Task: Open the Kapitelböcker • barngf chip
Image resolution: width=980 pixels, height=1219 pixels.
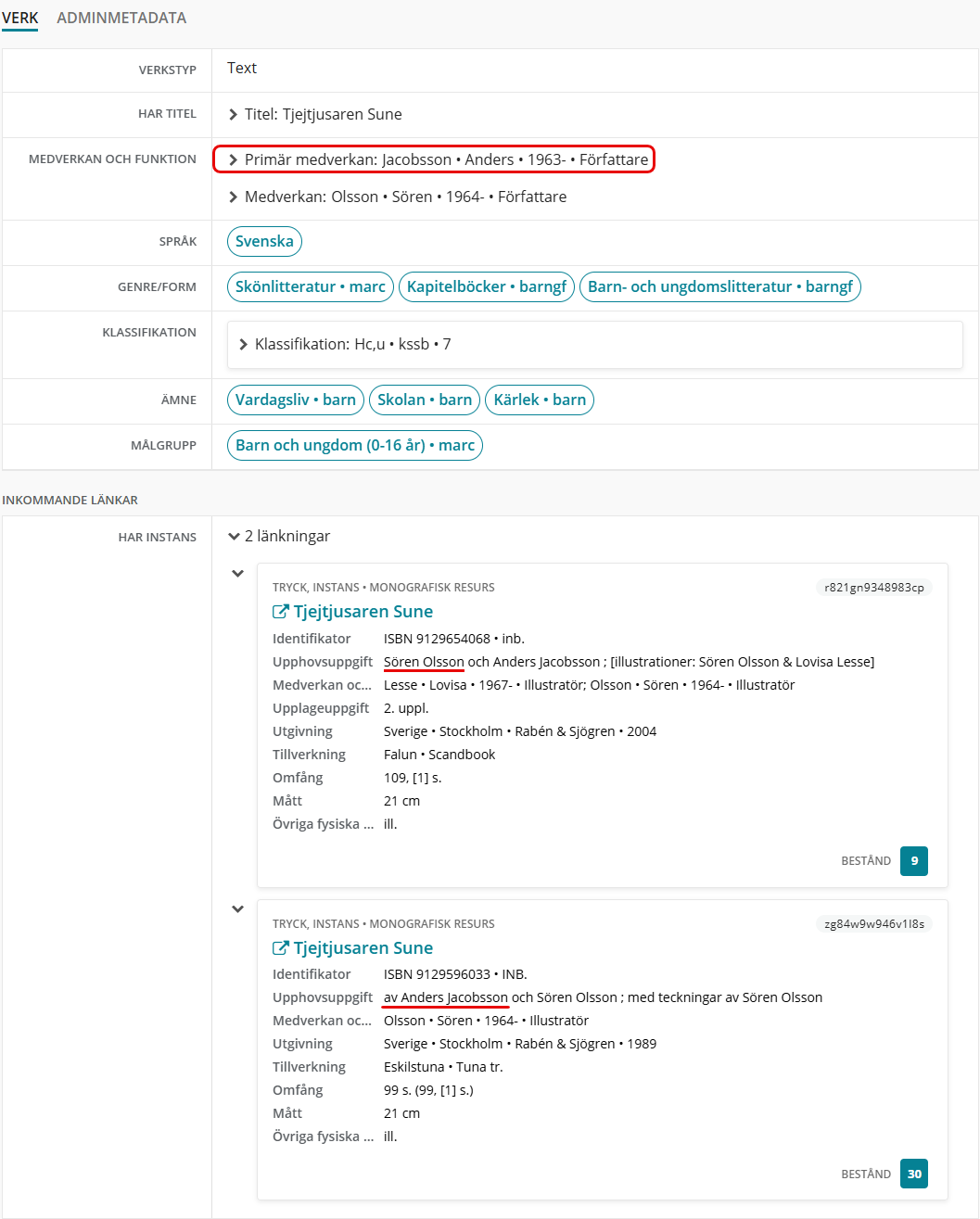Action: [487, 287]
